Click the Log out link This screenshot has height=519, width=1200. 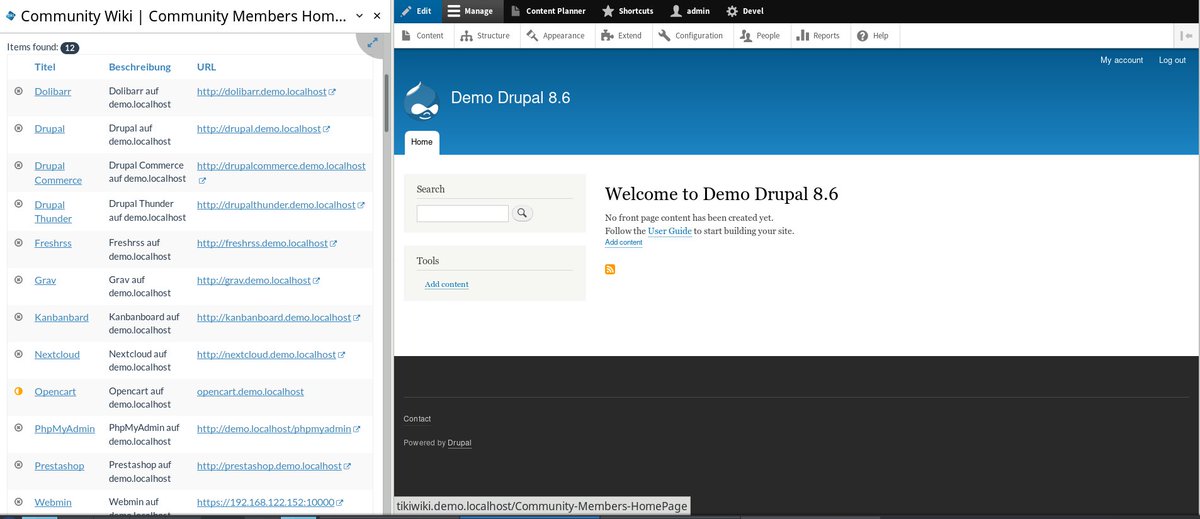coord(1172,60)
